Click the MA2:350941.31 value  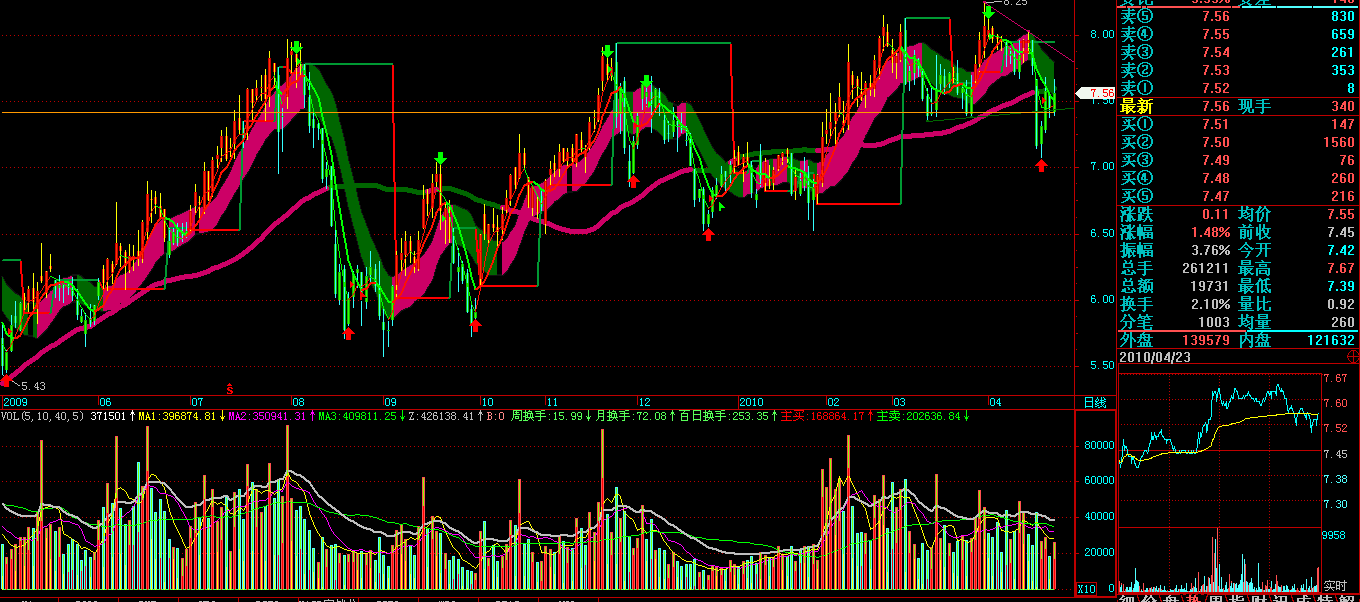pos(267,416)
